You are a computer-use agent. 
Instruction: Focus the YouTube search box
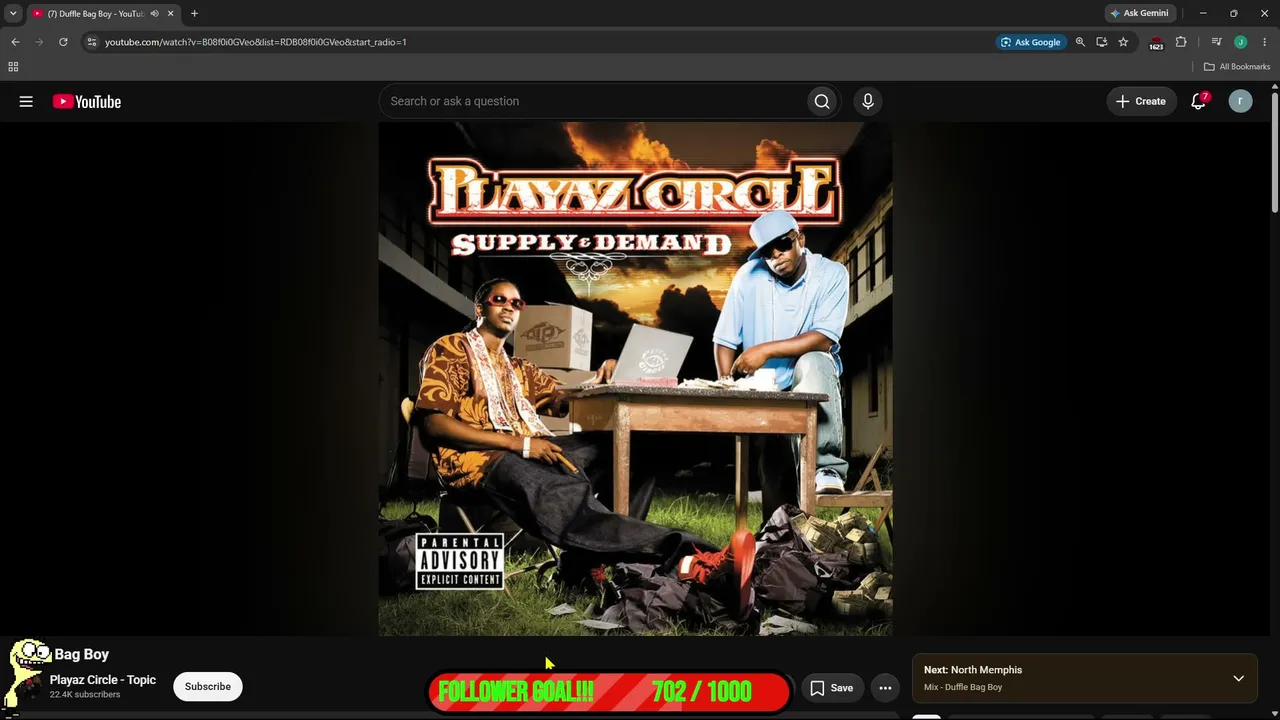click(593, 101)
